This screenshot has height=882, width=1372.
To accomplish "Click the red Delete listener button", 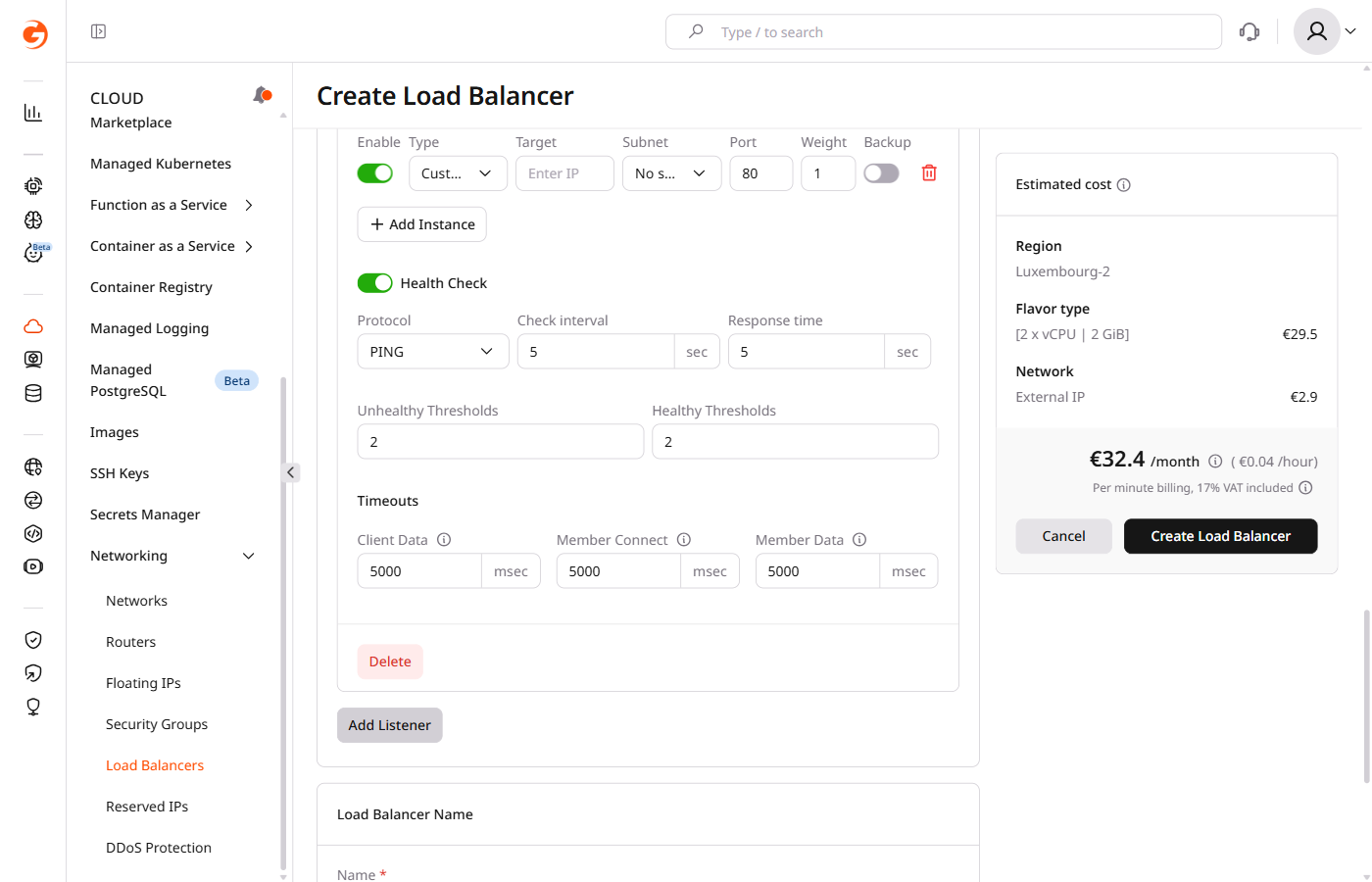I will pyautogui.click(x=390, y=661).
